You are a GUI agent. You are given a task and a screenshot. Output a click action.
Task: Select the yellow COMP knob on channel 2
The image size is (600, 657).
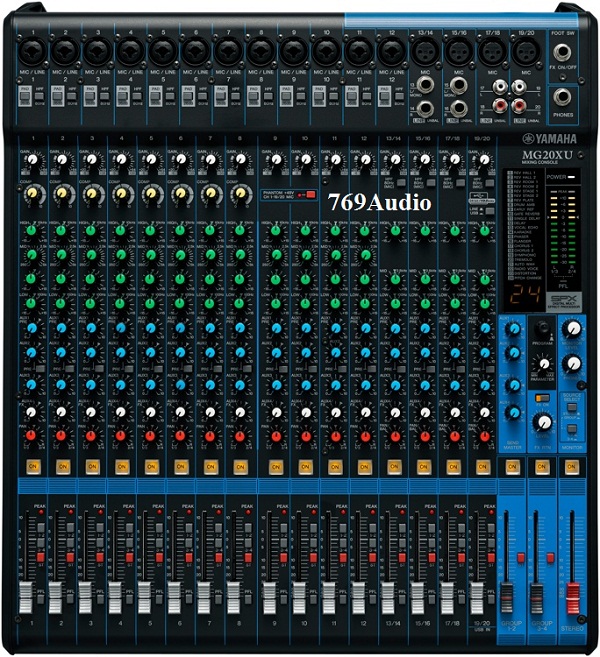point(62,193)
